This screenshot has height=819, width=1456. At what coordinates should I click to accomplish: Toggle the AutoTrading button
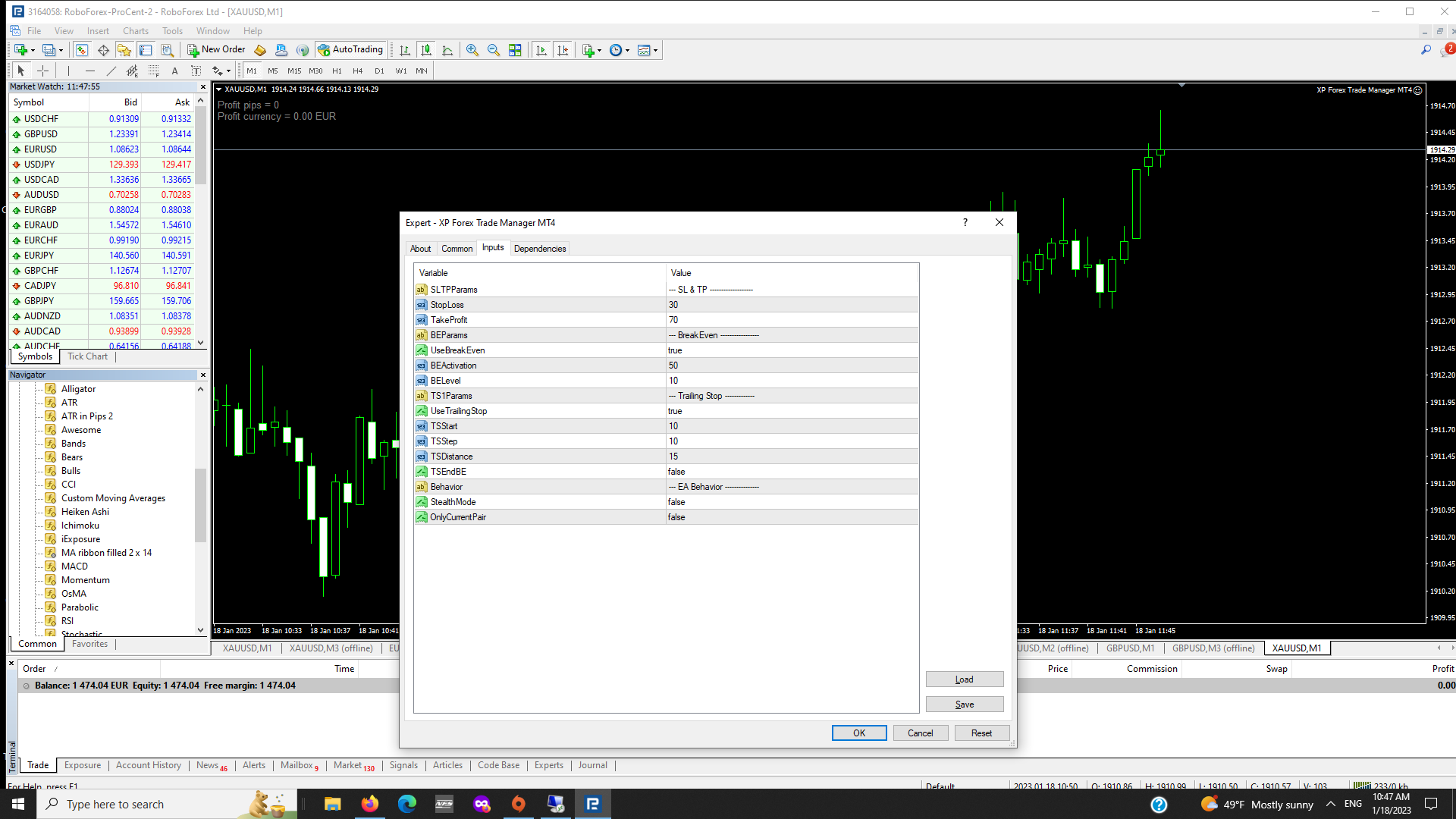click(x=350, y=50)
